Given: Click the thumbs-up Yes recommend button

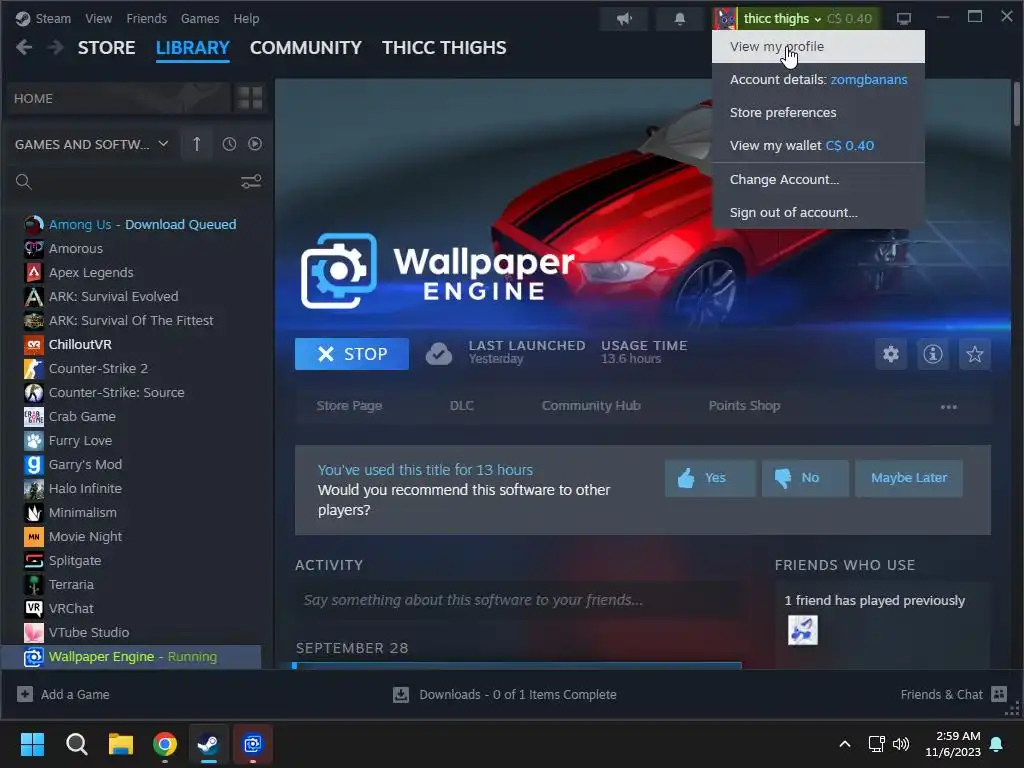Looking at the screenshot, I should click(711, 478).
